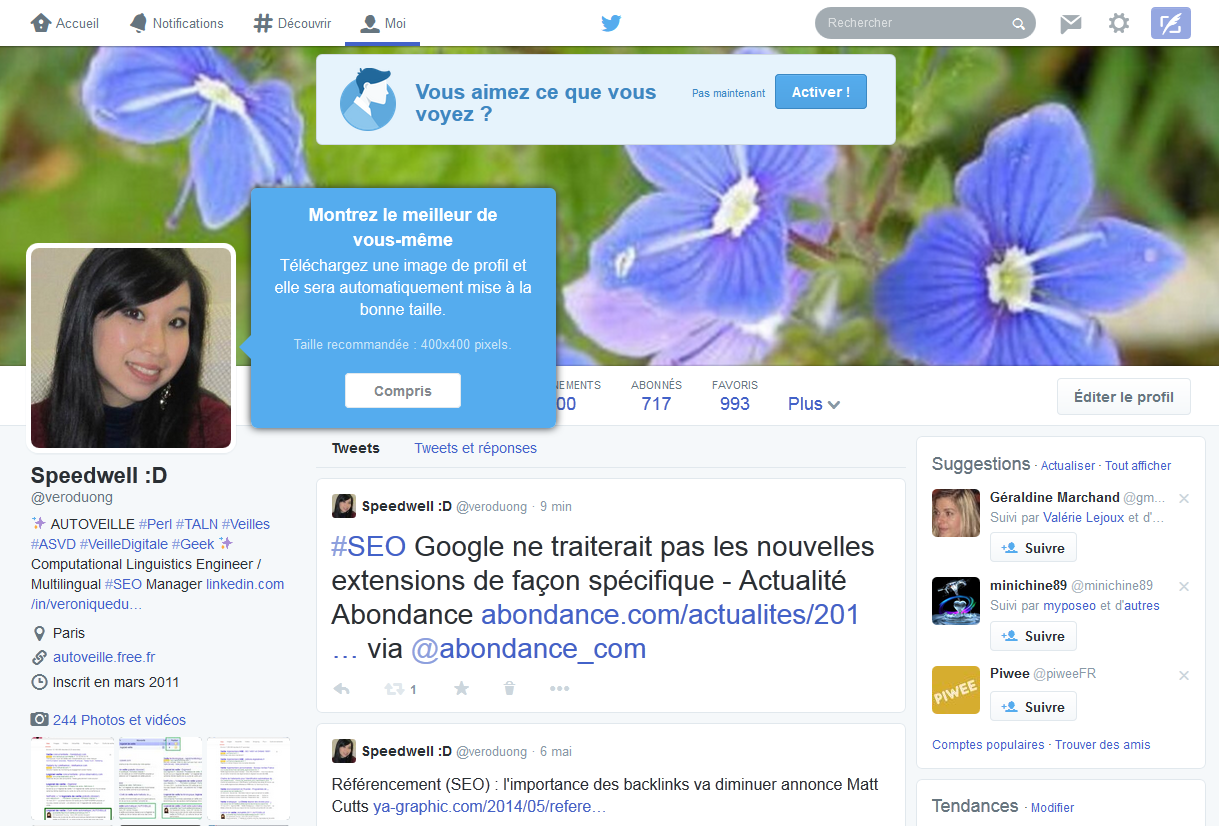
Task: Open more options dots on #SEO tweet
Action: (559, 688)
